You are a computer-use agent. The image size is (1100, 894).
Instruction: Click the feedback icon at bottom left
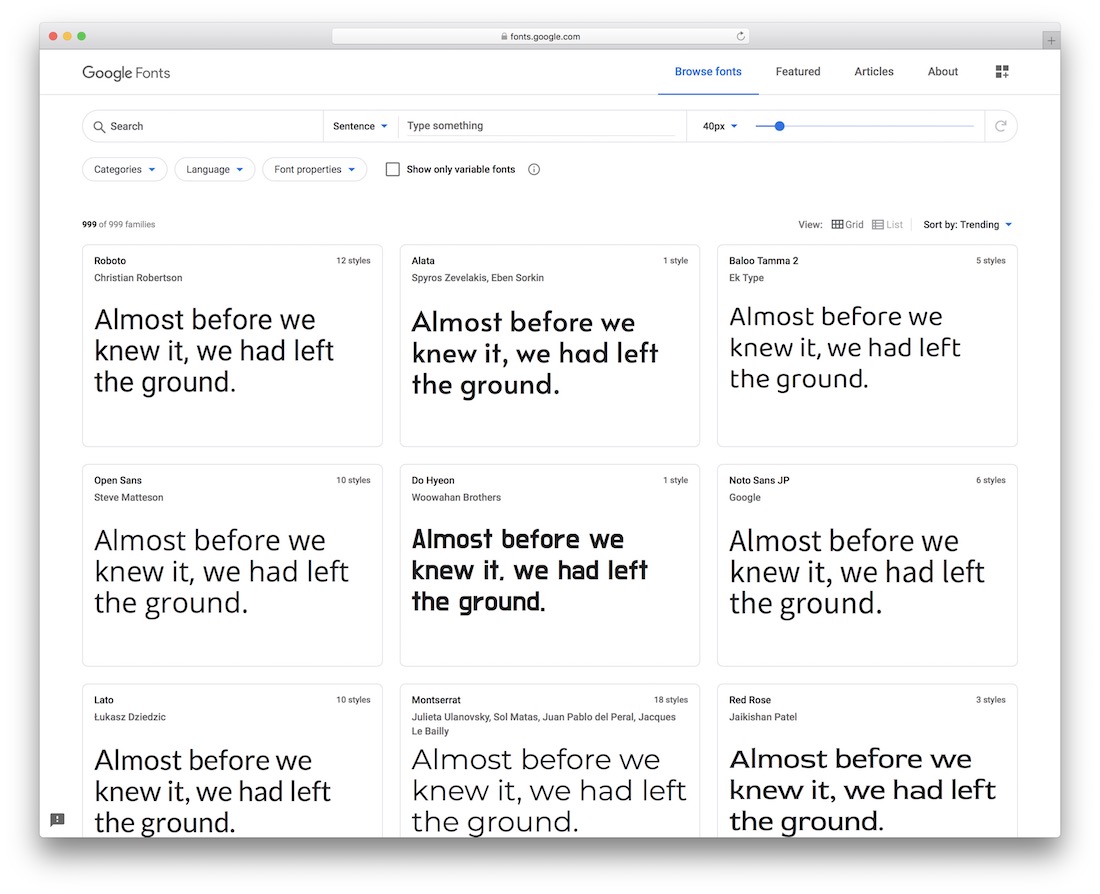58,819
